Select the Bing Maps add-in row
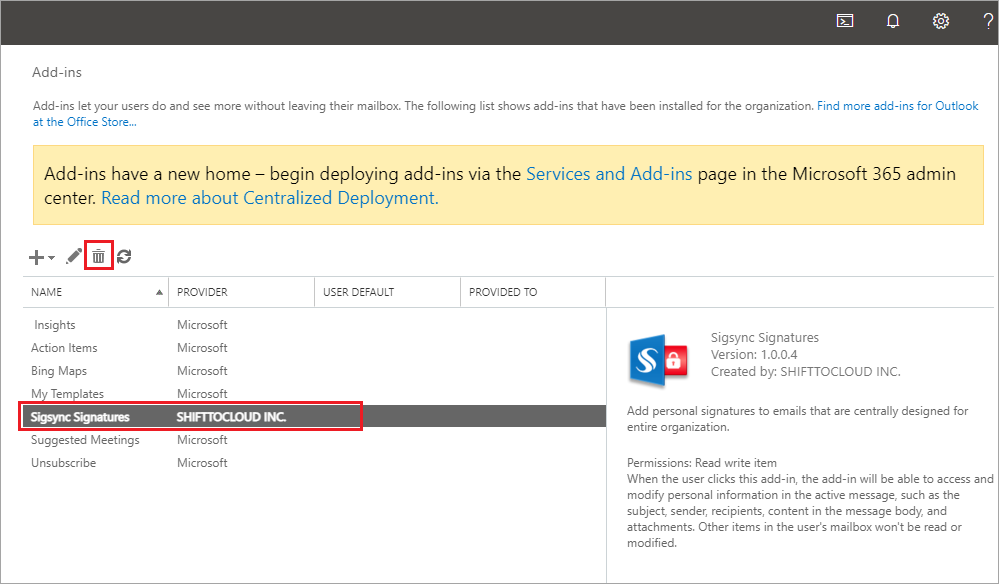 pos(59,371)
